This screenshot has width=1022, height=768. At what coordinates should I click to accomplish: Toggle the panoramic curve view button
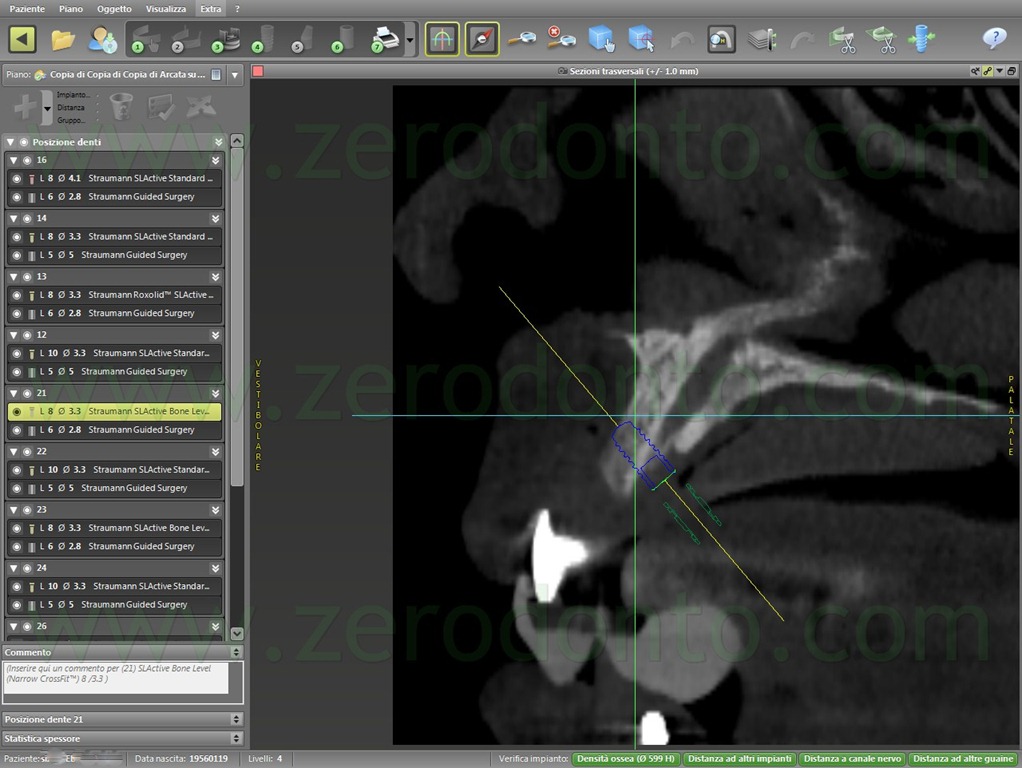click(442, 39)
